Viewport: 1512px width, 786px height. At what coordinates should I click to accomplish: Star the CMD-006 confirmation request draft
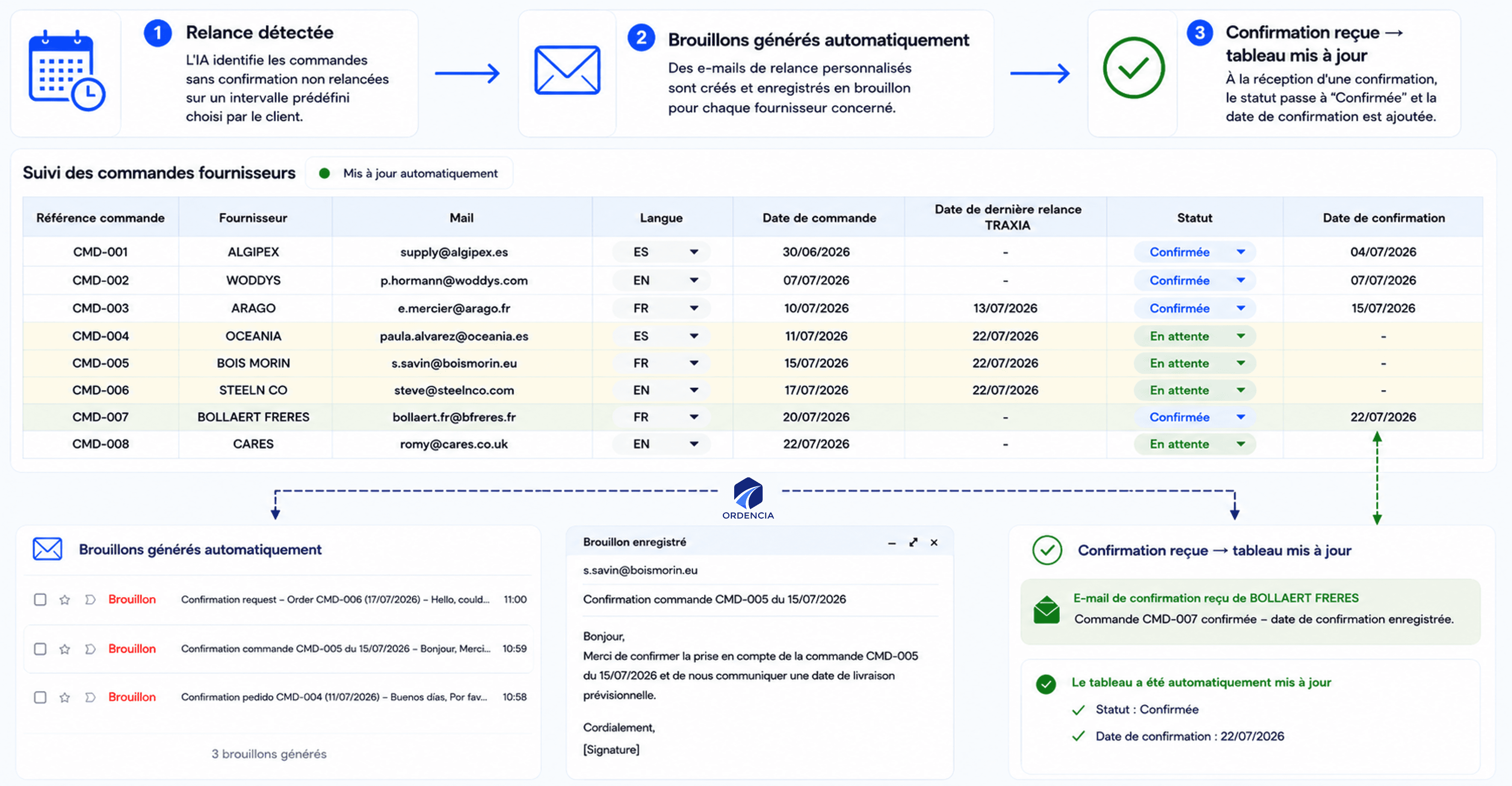point(65,599)
